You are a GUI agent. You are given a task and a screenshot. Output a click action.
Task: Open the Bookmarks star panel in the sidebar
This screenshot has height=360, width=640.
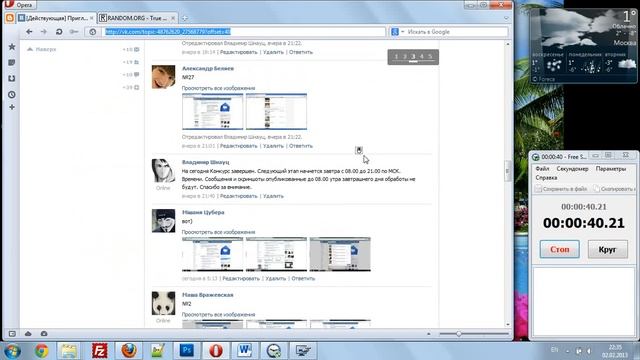pyautogui.click(x=12, y=47)
